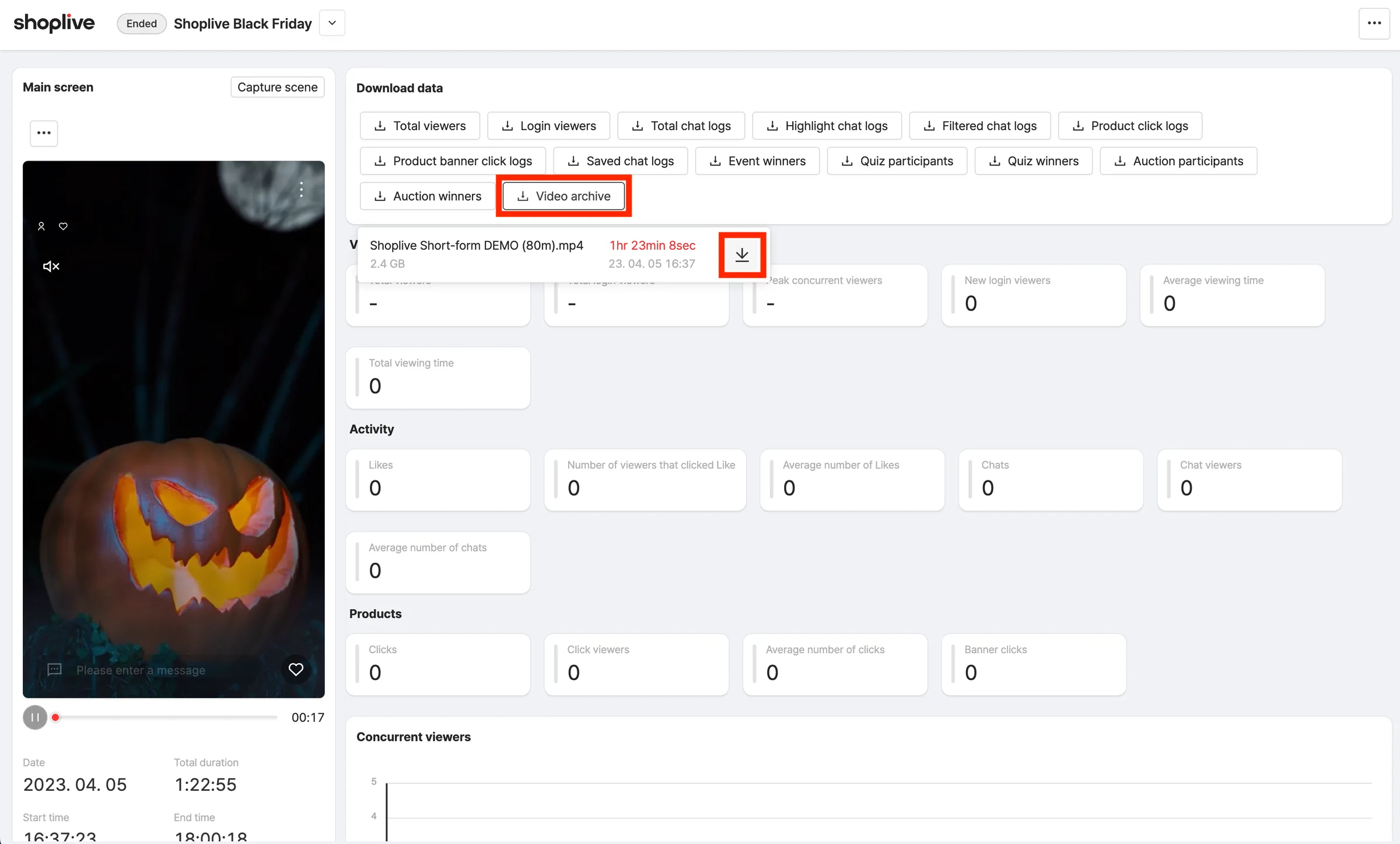Download Event winners list
The width and height of the screenshot is (1400, 844).
tap(757, 161)
